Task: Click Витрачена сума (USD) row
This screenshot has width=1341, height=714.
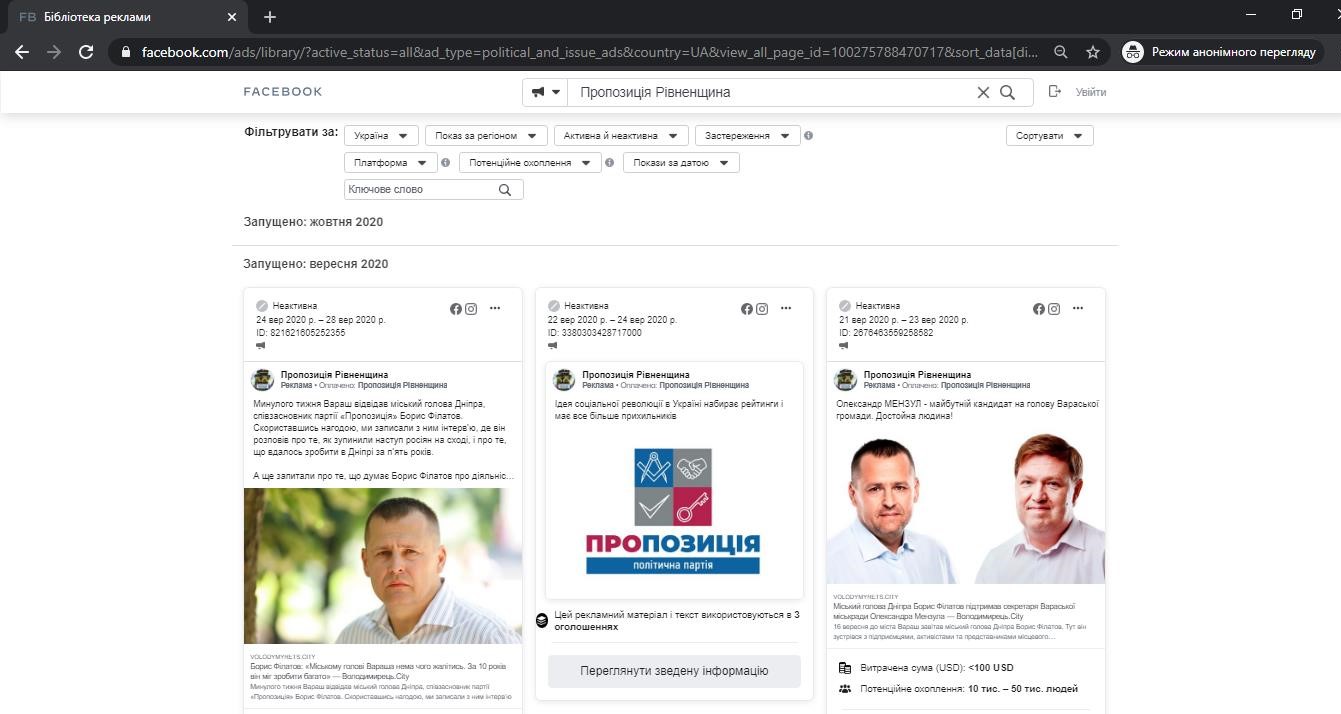Action: [x=926, y=668]
